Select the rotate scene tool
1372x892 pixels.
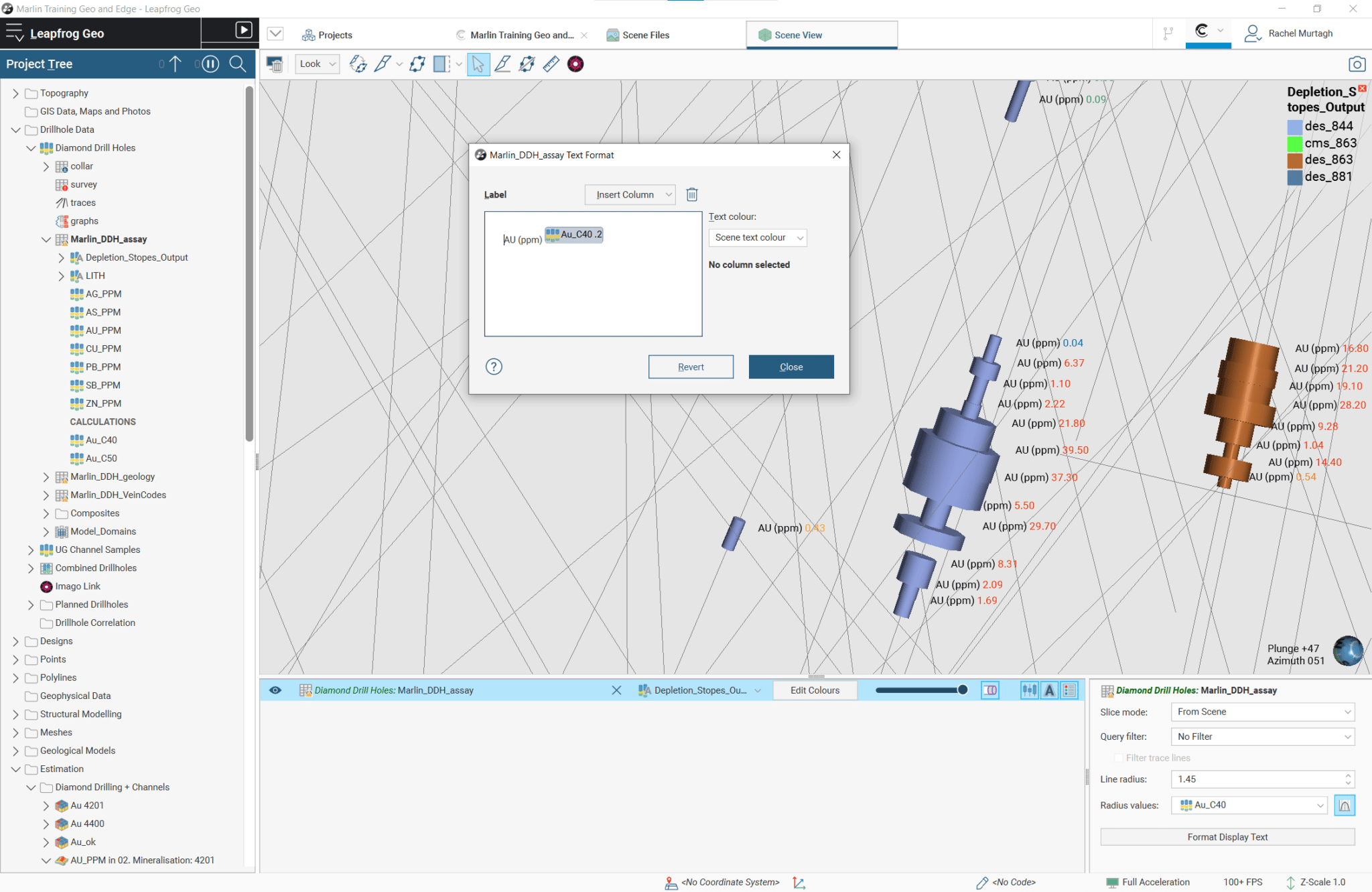[x=358, y=64]
